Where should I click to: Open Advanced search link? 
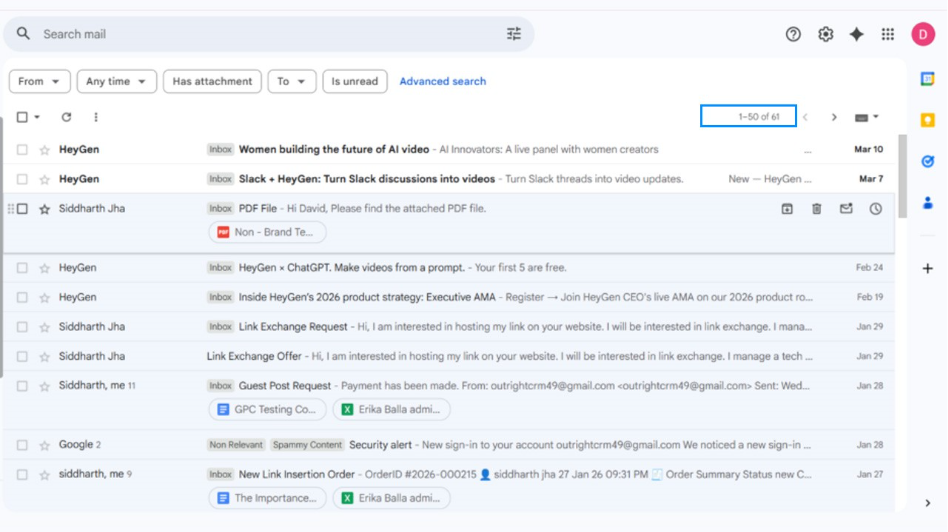point(442,81)
